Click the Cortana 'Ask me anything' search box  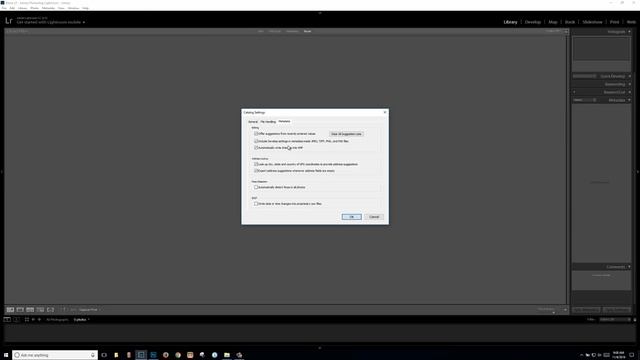point(55,355)
